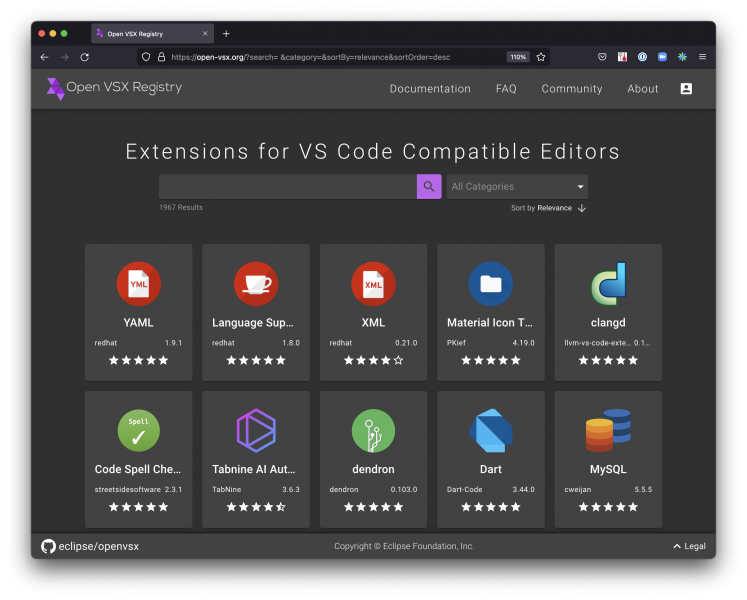The image size is (747, 600).
Task: Open the YAML extension icon
Action: point(138,284)
